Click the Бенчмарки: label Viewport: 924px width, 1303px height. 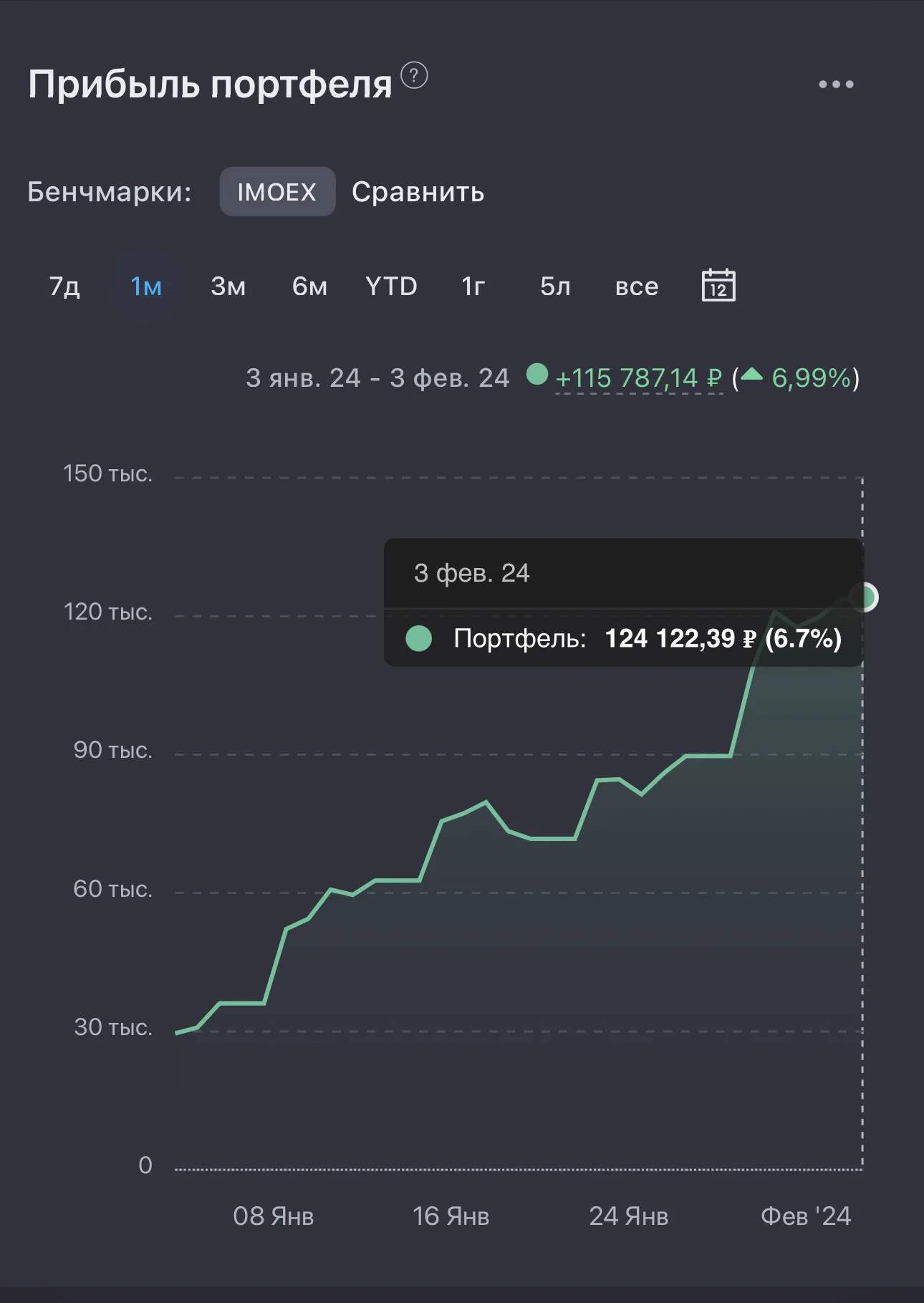110,192
